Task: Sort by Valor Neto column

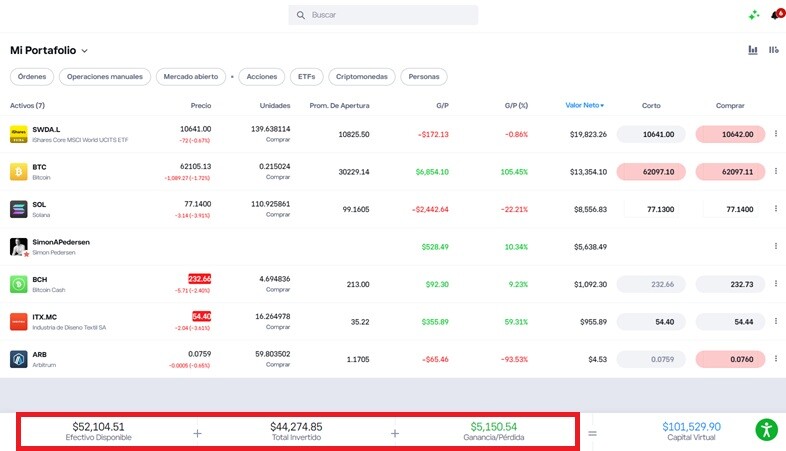Action: (584, 105)
